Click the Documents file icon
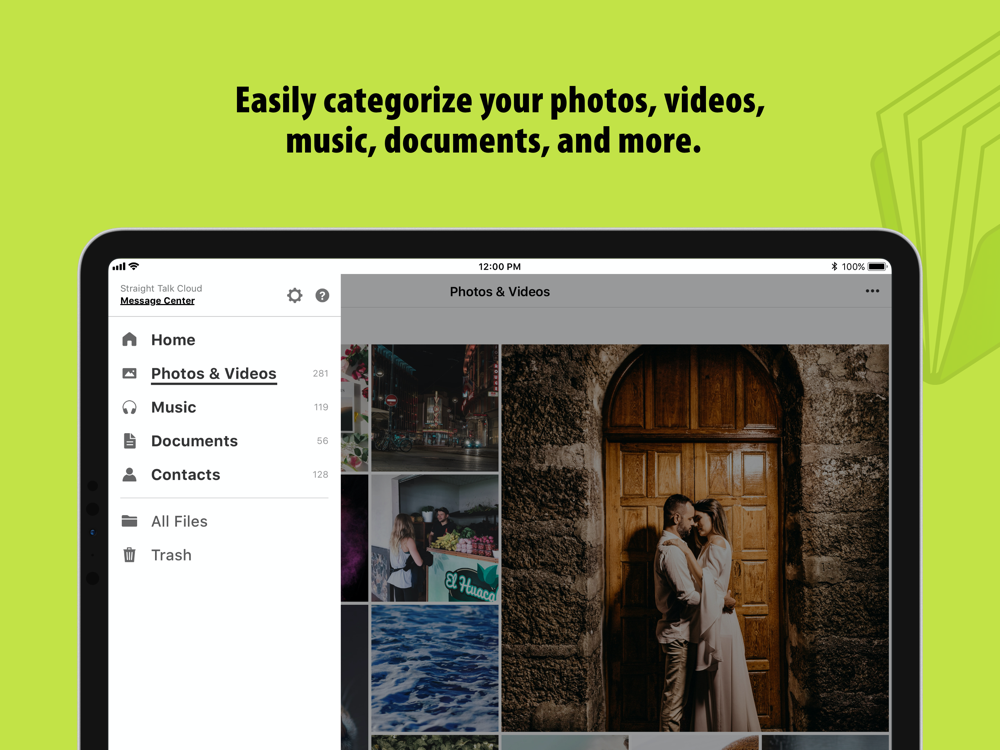 point(129,441)
